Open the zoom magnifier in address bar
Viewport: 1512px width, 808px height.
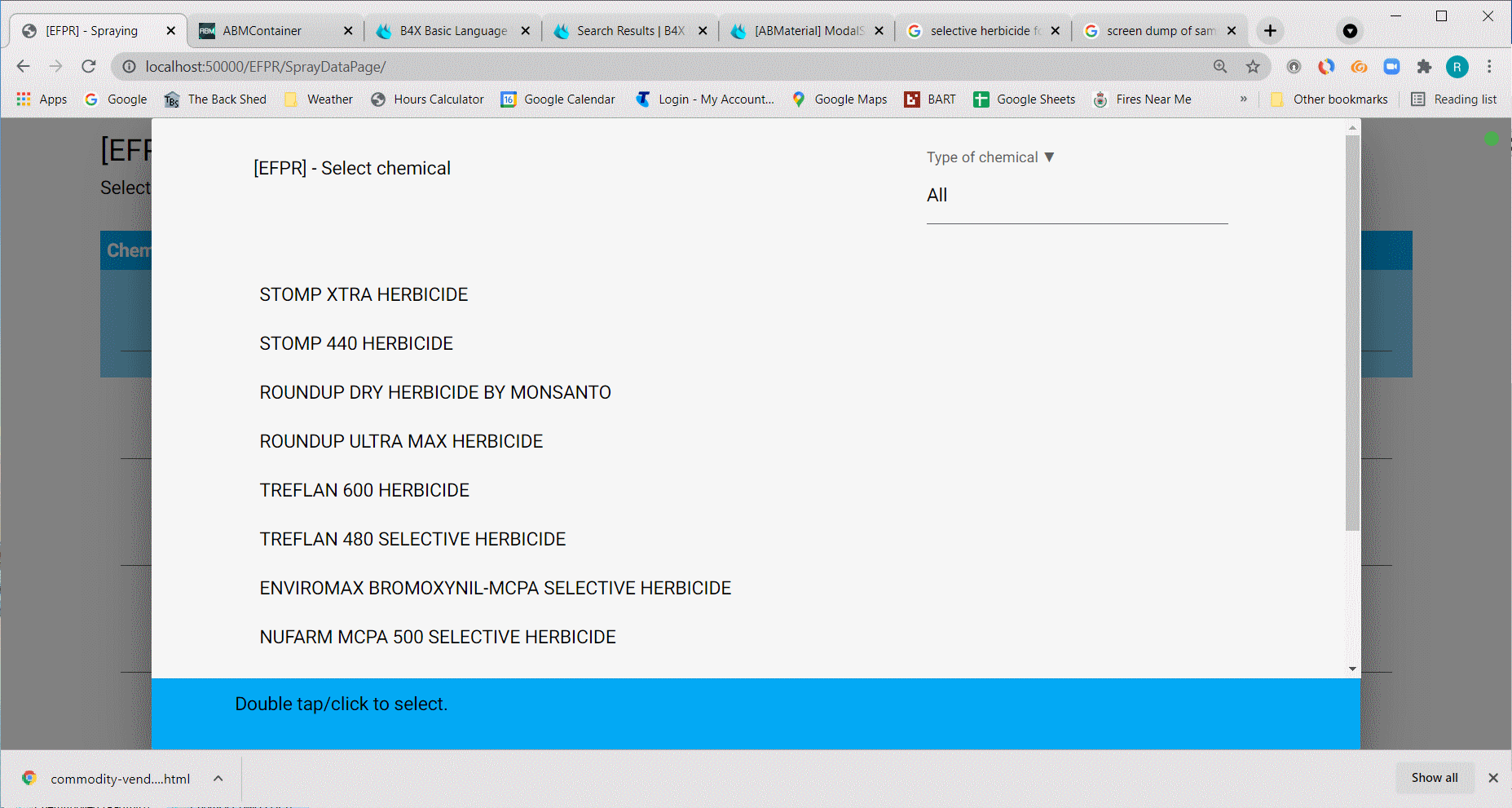pos(1220,66)
